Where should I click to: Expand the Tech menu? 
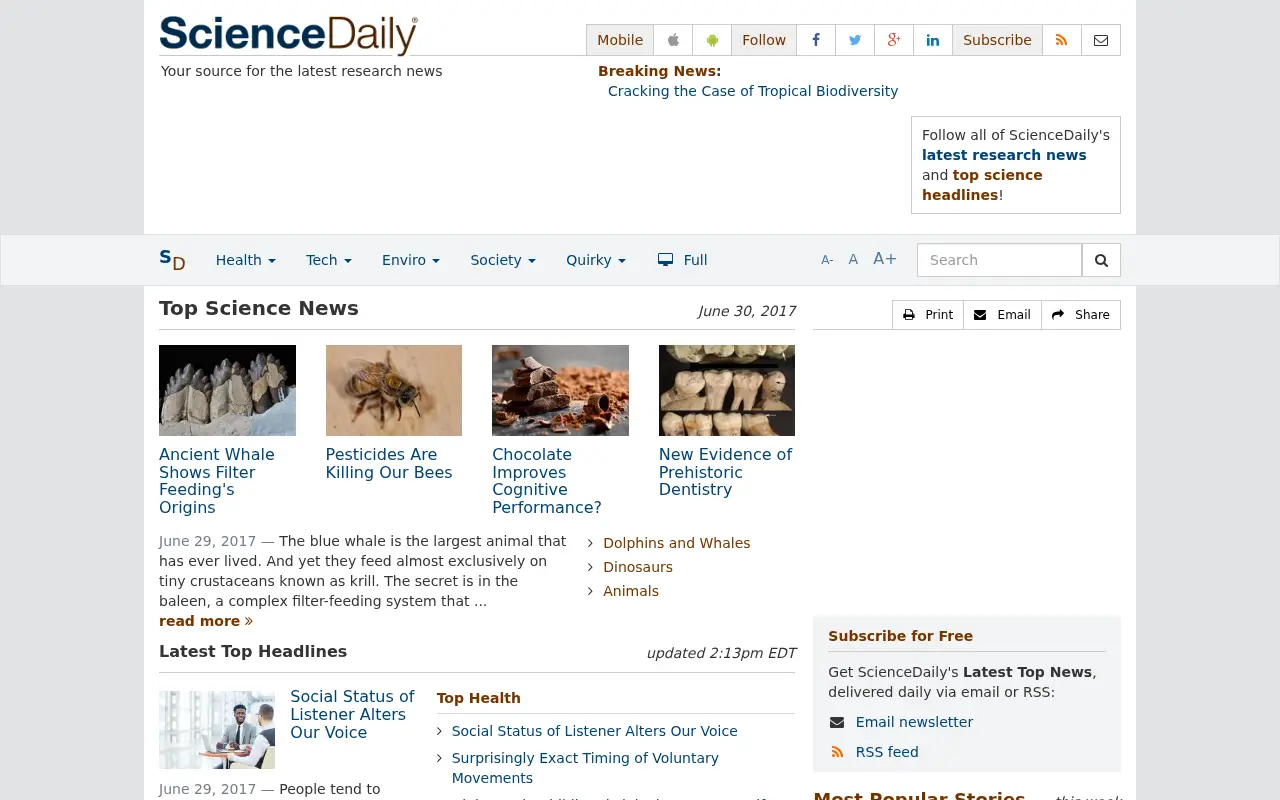tap(329, 260)
